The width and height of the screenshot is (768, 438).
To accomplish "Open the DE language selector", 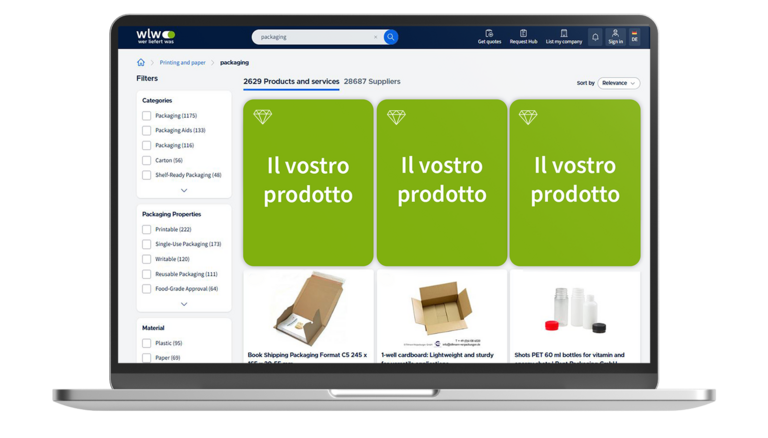I will pos(634,37).
